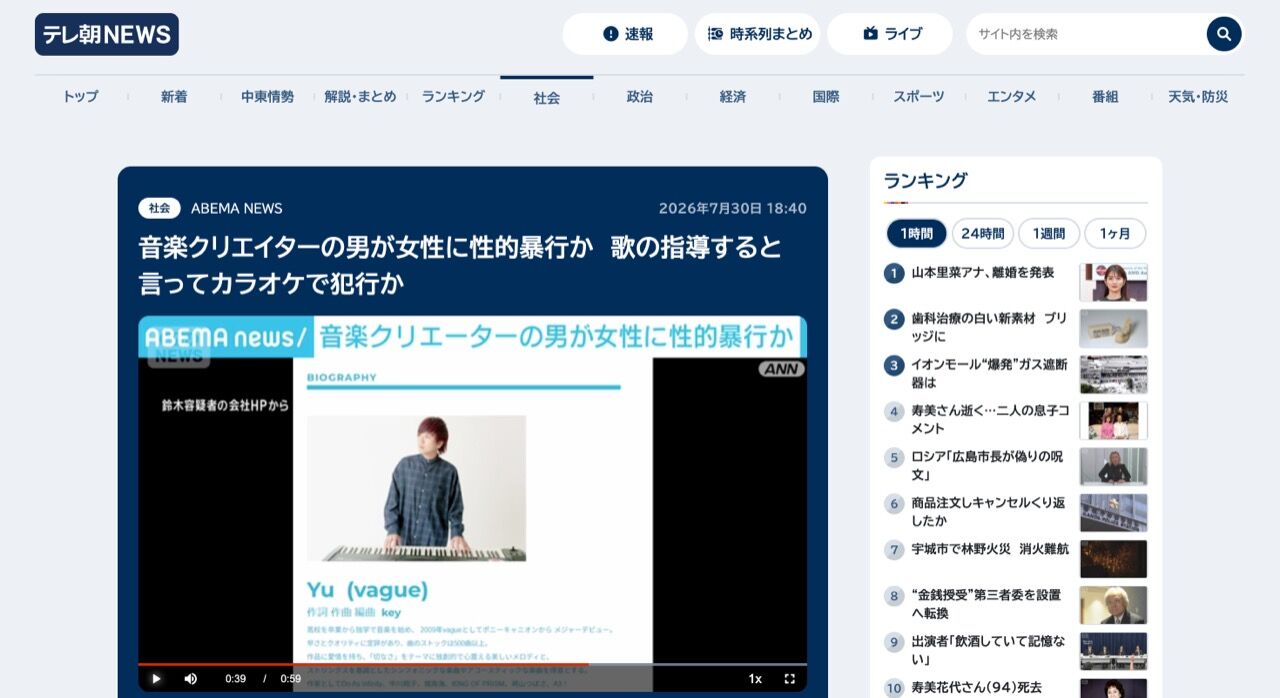Open ranking item 寿美さん逝く…二人の息子コメント
This screenshot has width=1280, height=698.
(989, 419)
